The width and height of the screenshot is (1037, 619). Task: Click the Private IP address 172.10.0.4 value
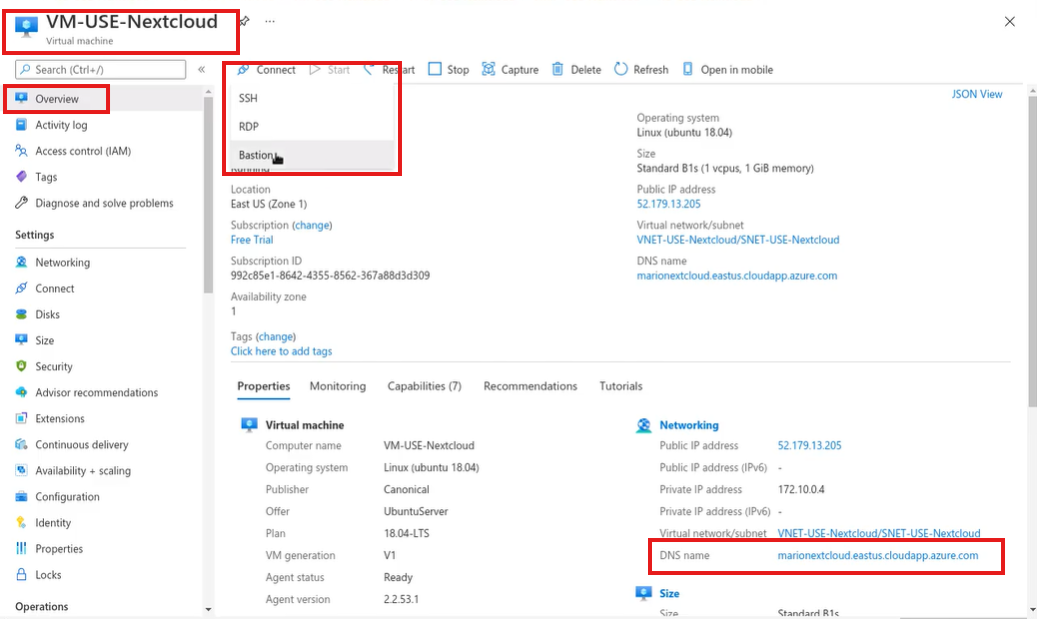801,489
